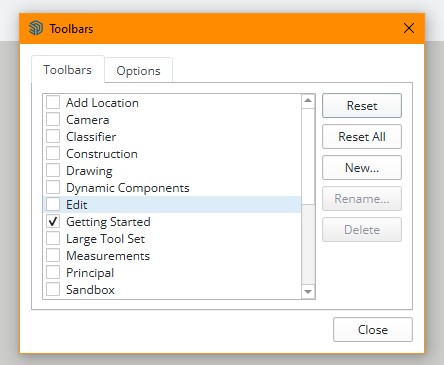444x365 pixels.
Task: Select the Toolbars tab
Action: pyautogui.click(x=68, y=69)
